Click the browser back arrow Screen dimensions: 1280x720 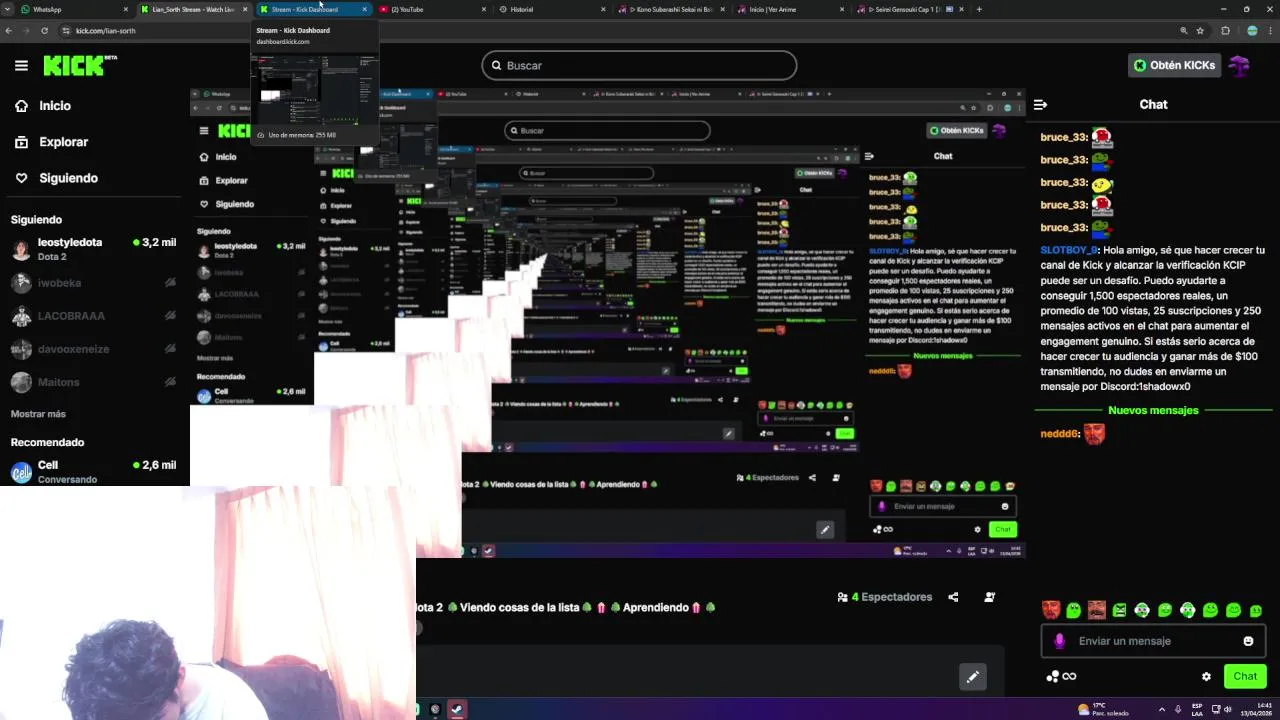(9, 30)
